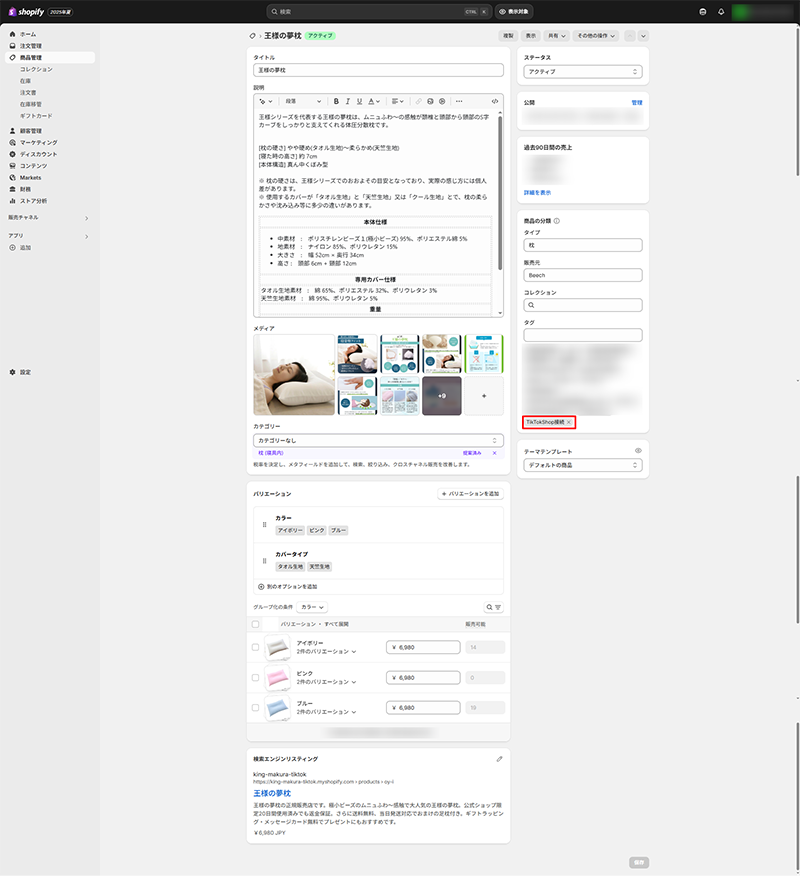Go to コレクション under 商品管理
Image resolution: width=800 pixels, height=876 pixels.
click(x=36, y=69)
